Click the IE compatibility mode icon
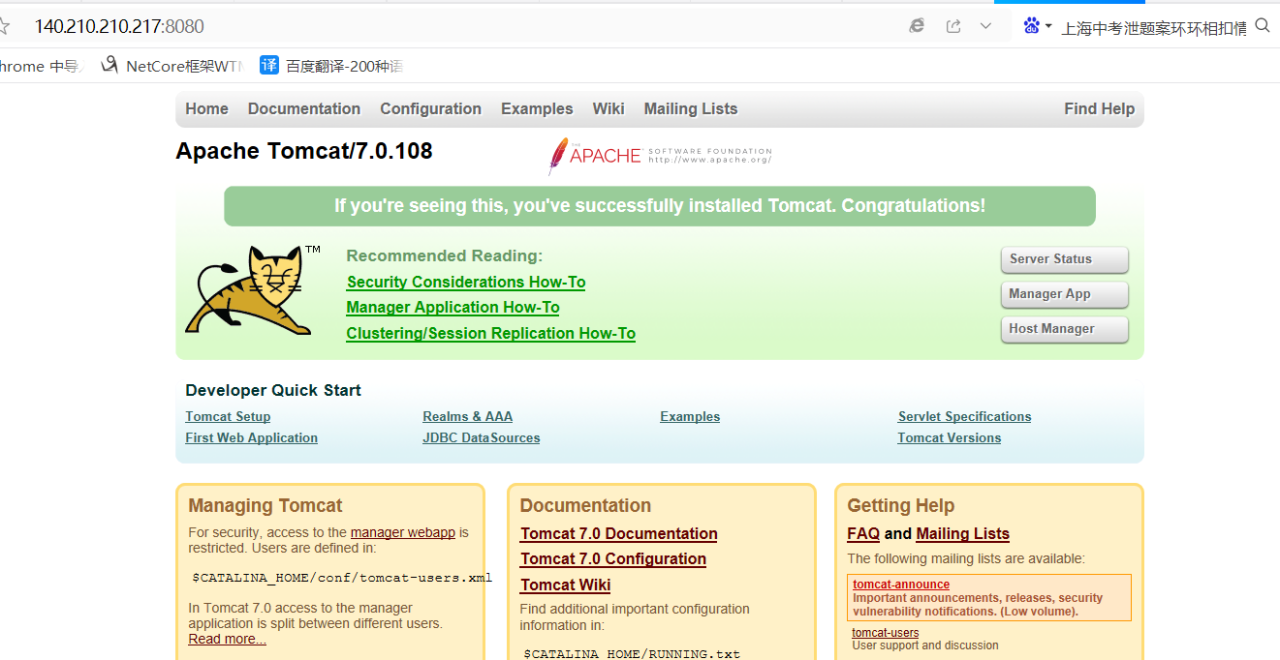Screen dimensions: 1280x660 point(917,26)
